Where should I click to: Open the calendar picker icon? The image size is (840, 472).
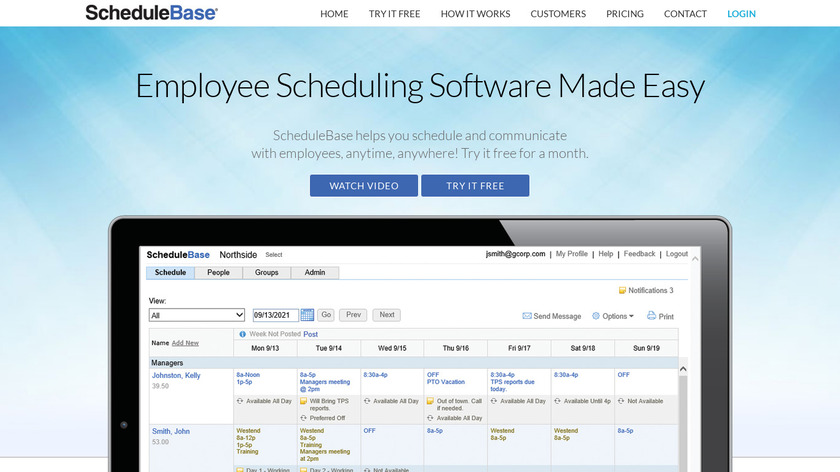[x=307, y=315]
